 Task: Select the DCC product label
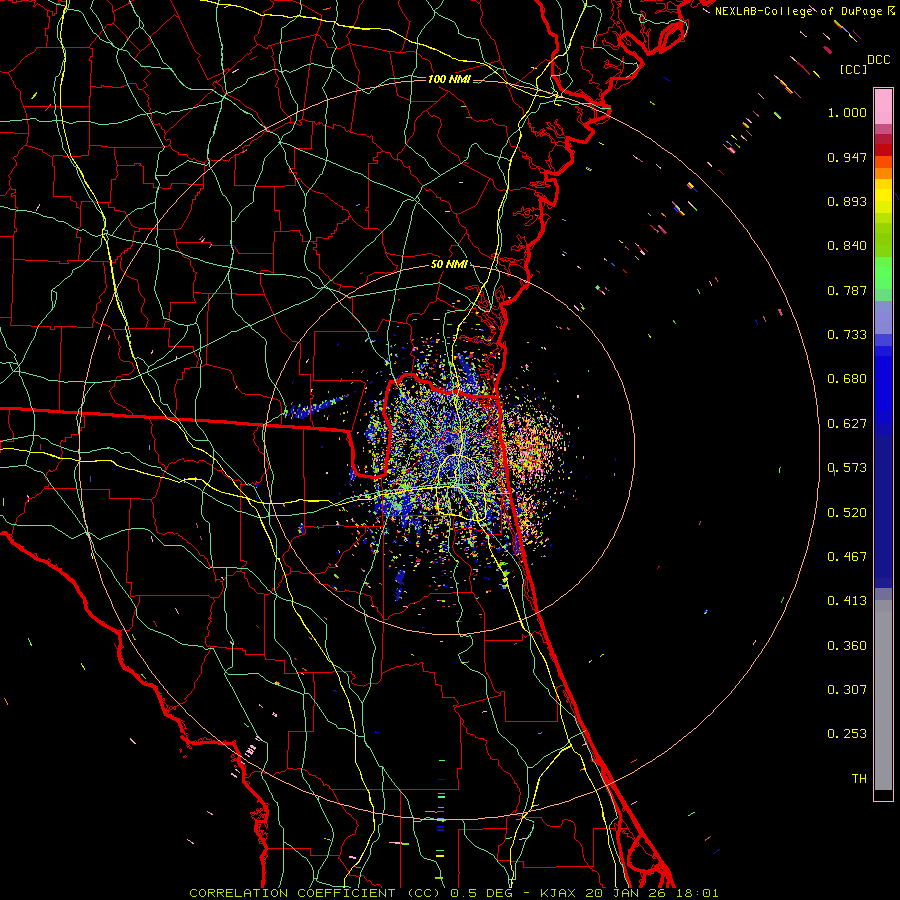pyautogui.click(x=878, y=60)
